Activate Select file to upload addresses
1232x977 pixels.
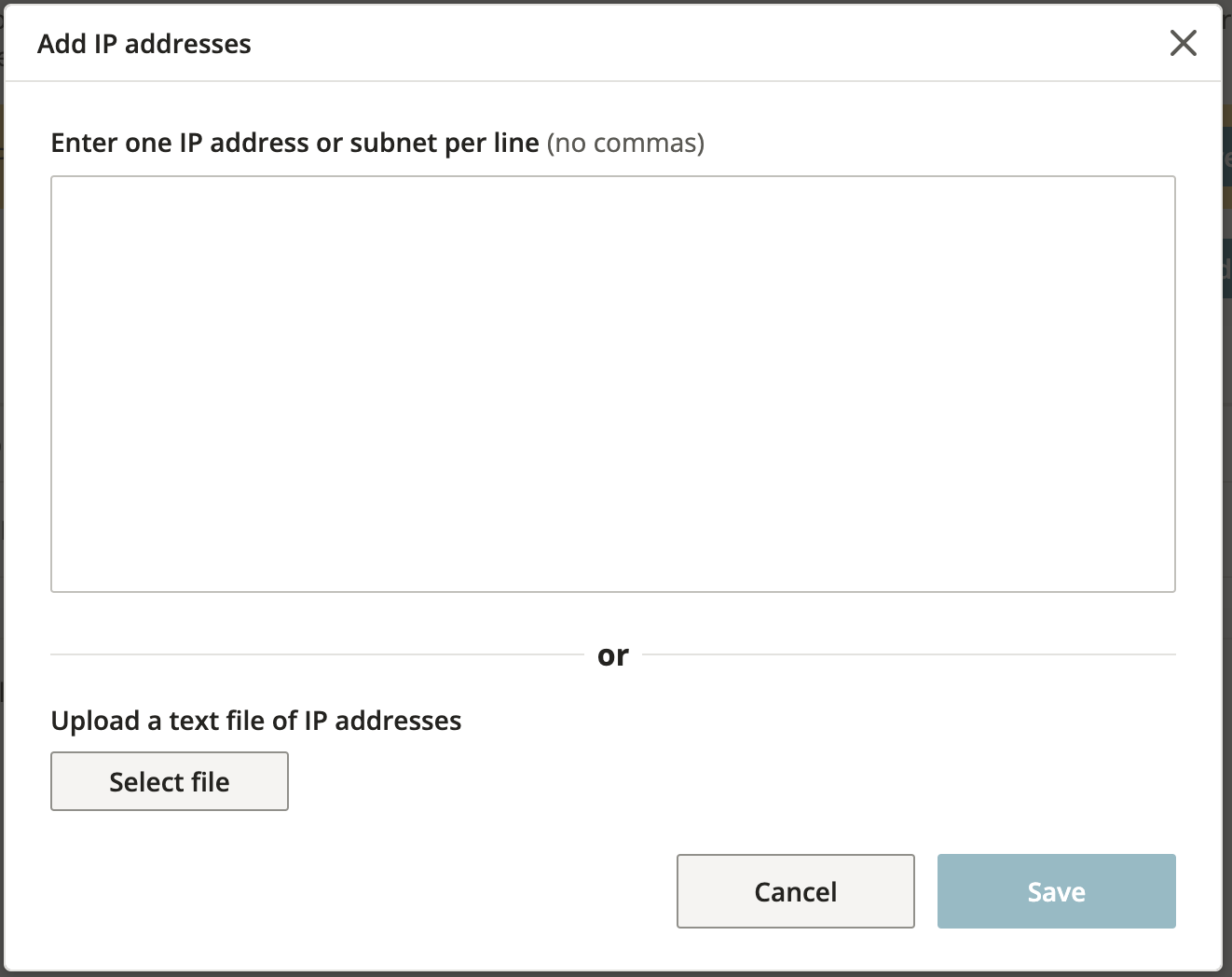tap(169, 781)
